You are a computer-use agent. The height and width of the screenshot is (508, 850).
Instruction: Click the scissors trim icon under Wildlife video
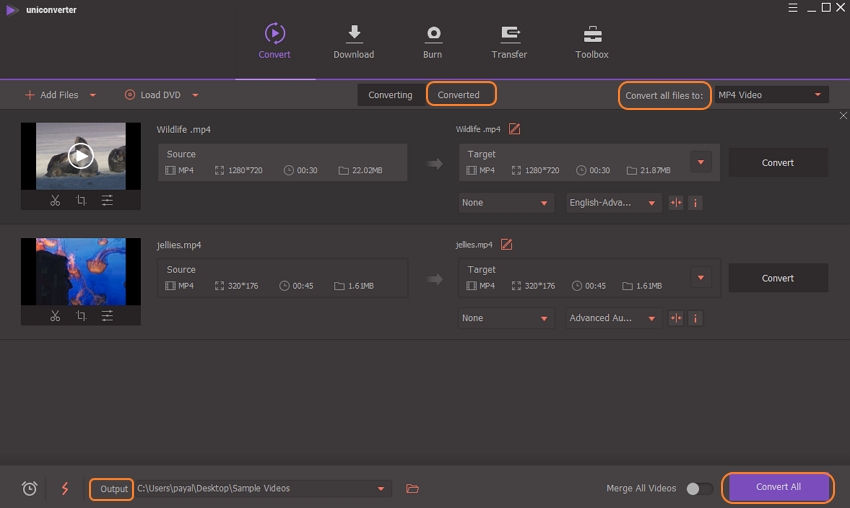55,201
